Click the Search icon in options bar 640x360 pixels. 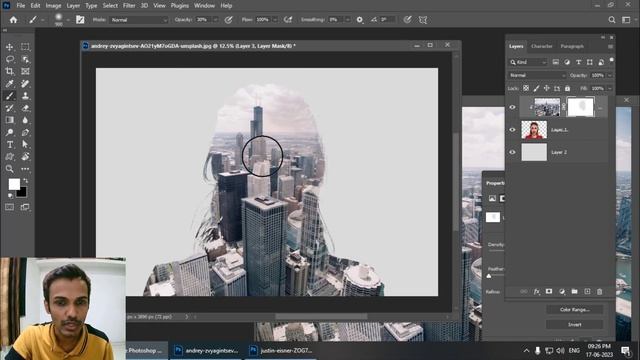click(x=611, y=20)
